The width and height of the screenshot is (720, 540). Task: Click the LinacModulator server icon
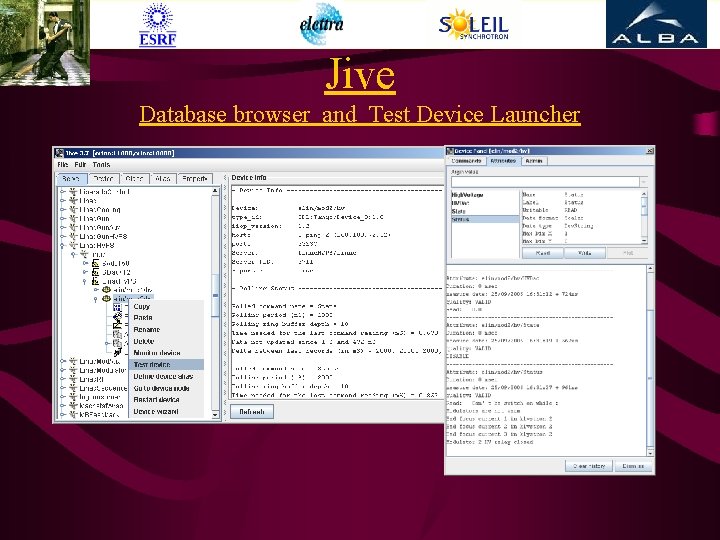[73, 370]
